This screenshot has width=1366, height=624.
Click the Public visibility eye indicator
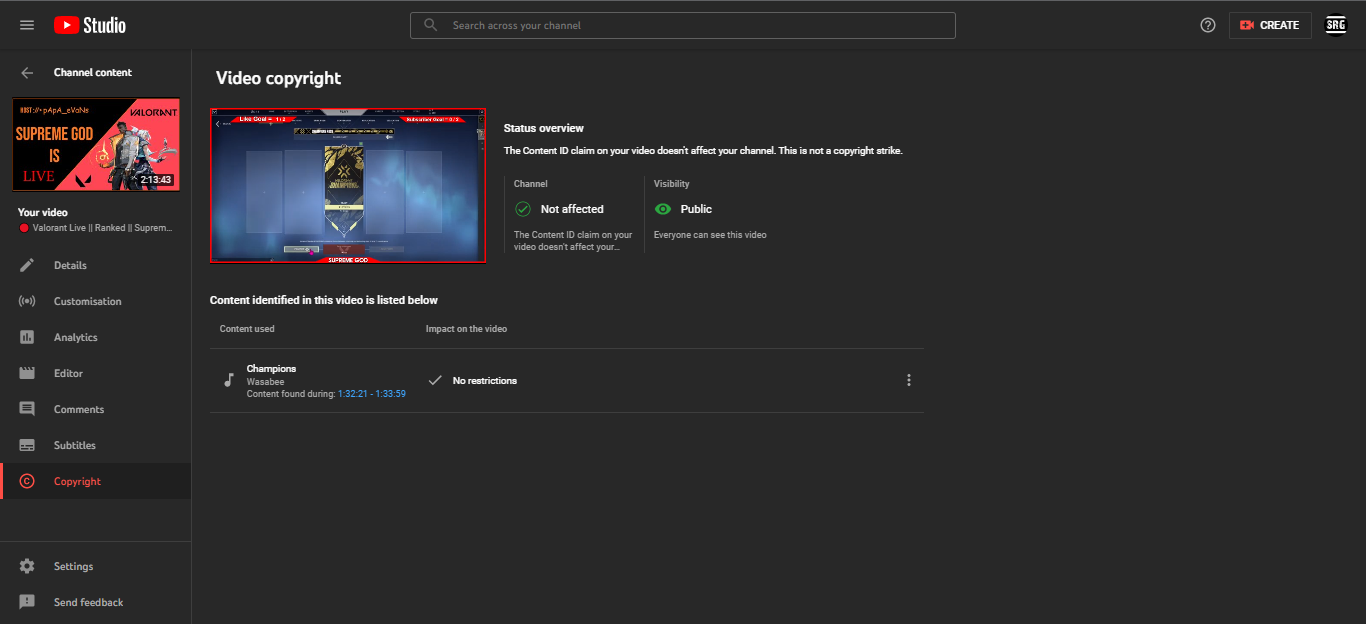click(664, 209)
